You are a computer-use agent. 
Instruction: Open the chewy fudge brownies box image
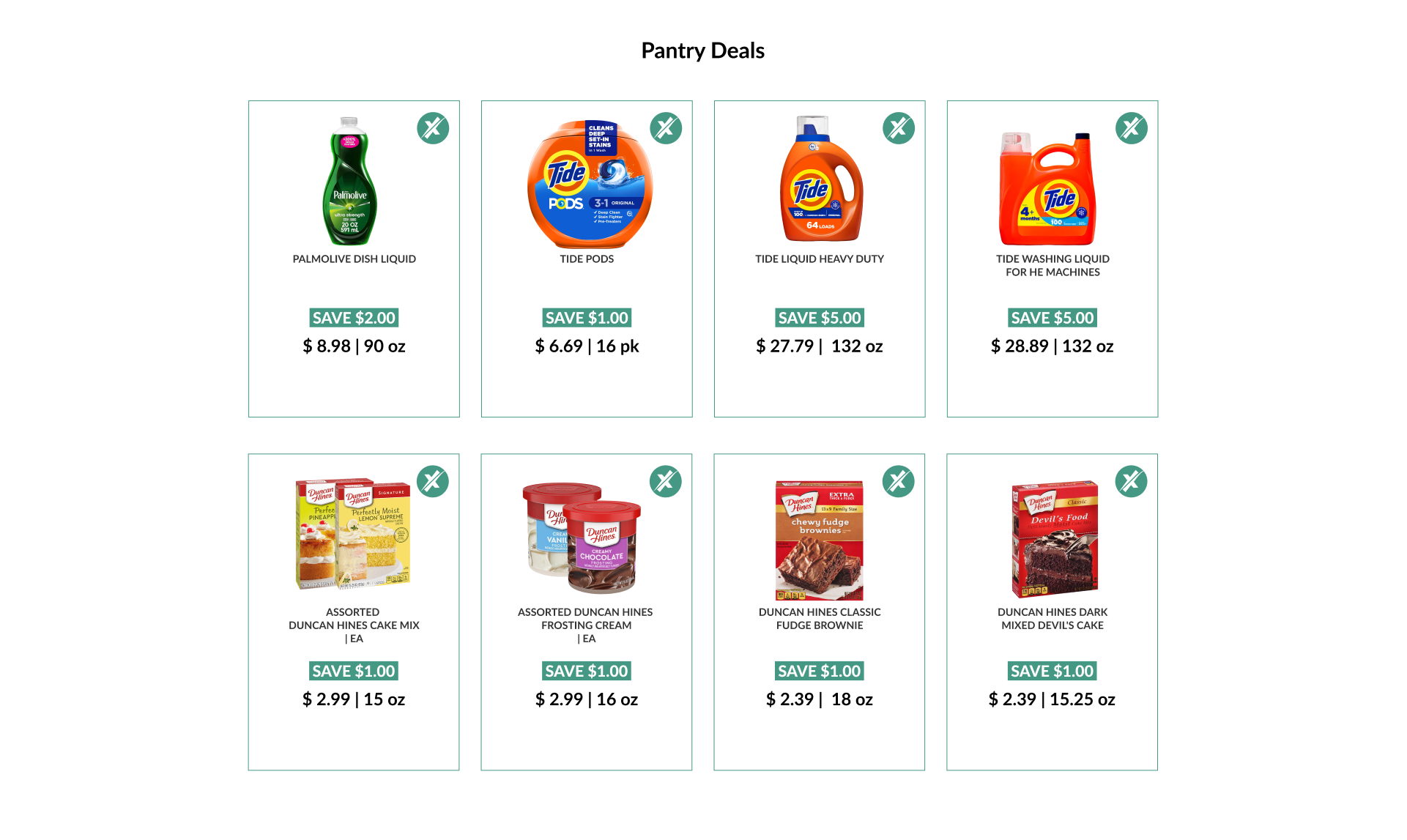click(x=820, y=540)
